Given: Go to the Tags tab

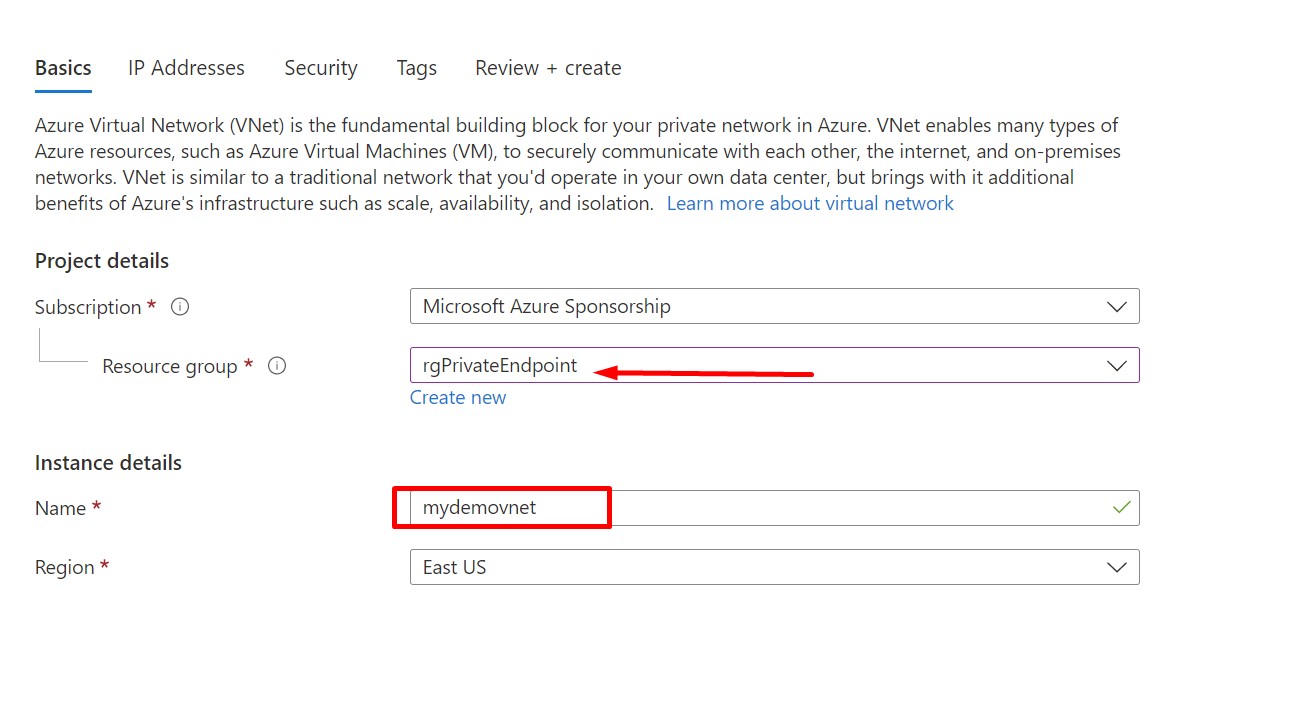Looking at the screenshot, I should [x=416, y=68].
